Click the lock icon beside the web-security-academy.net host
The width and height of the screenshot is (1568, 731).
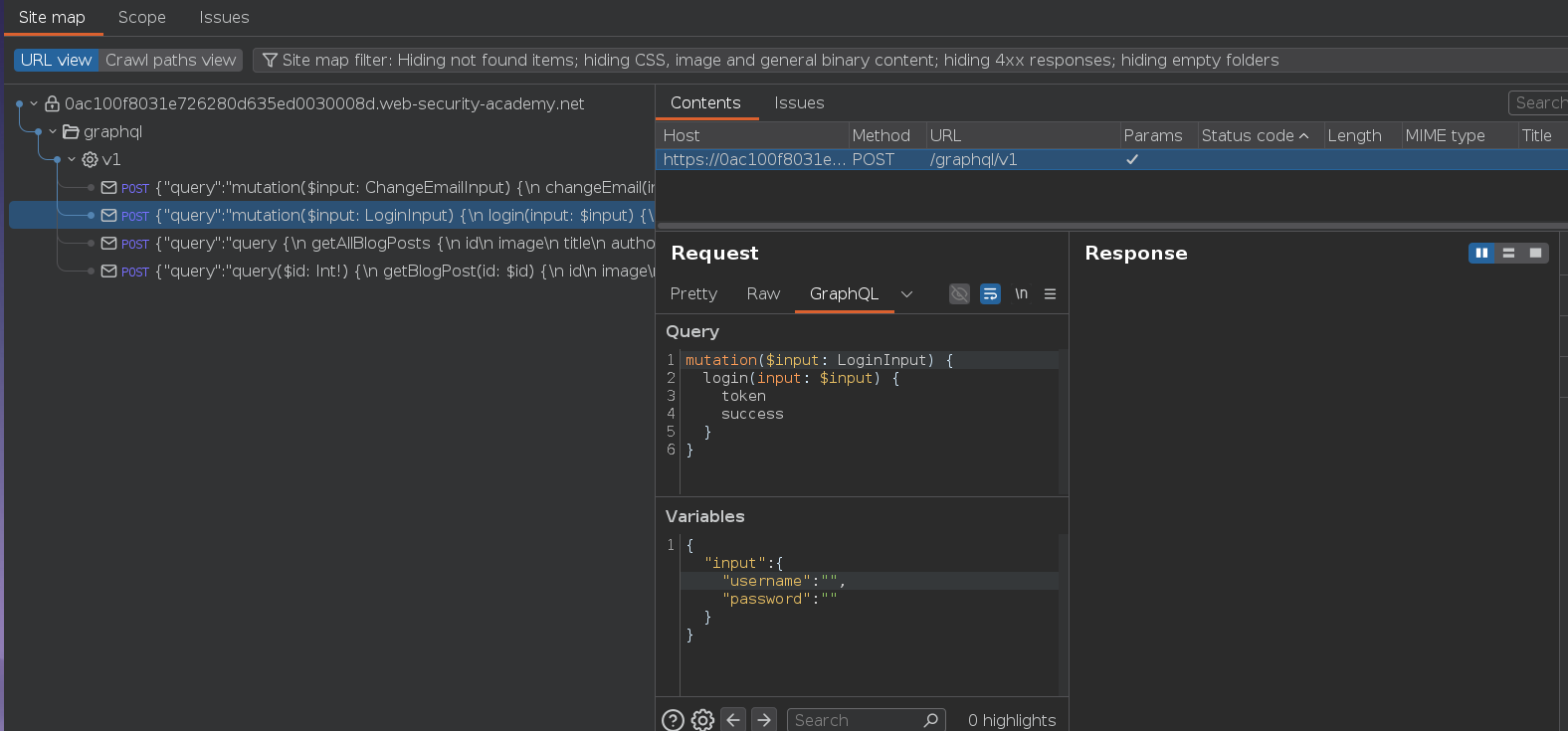[x=52, y=103]
